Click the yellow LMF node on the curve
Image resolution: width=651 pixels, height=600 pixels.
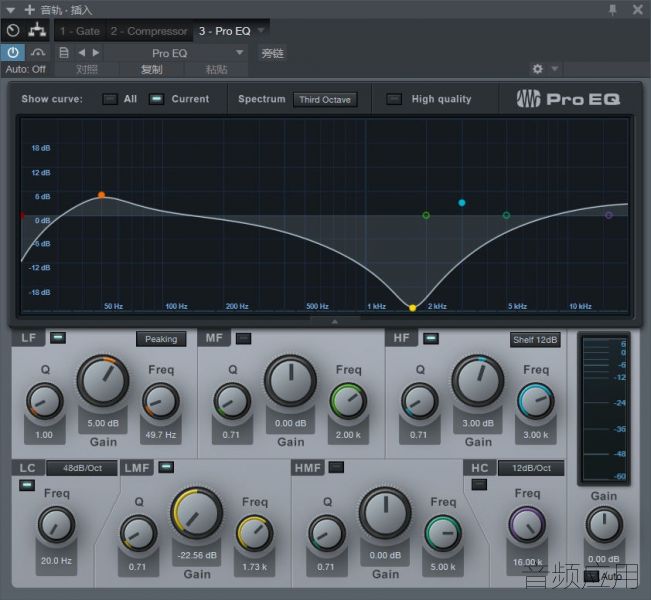point(412,308)
